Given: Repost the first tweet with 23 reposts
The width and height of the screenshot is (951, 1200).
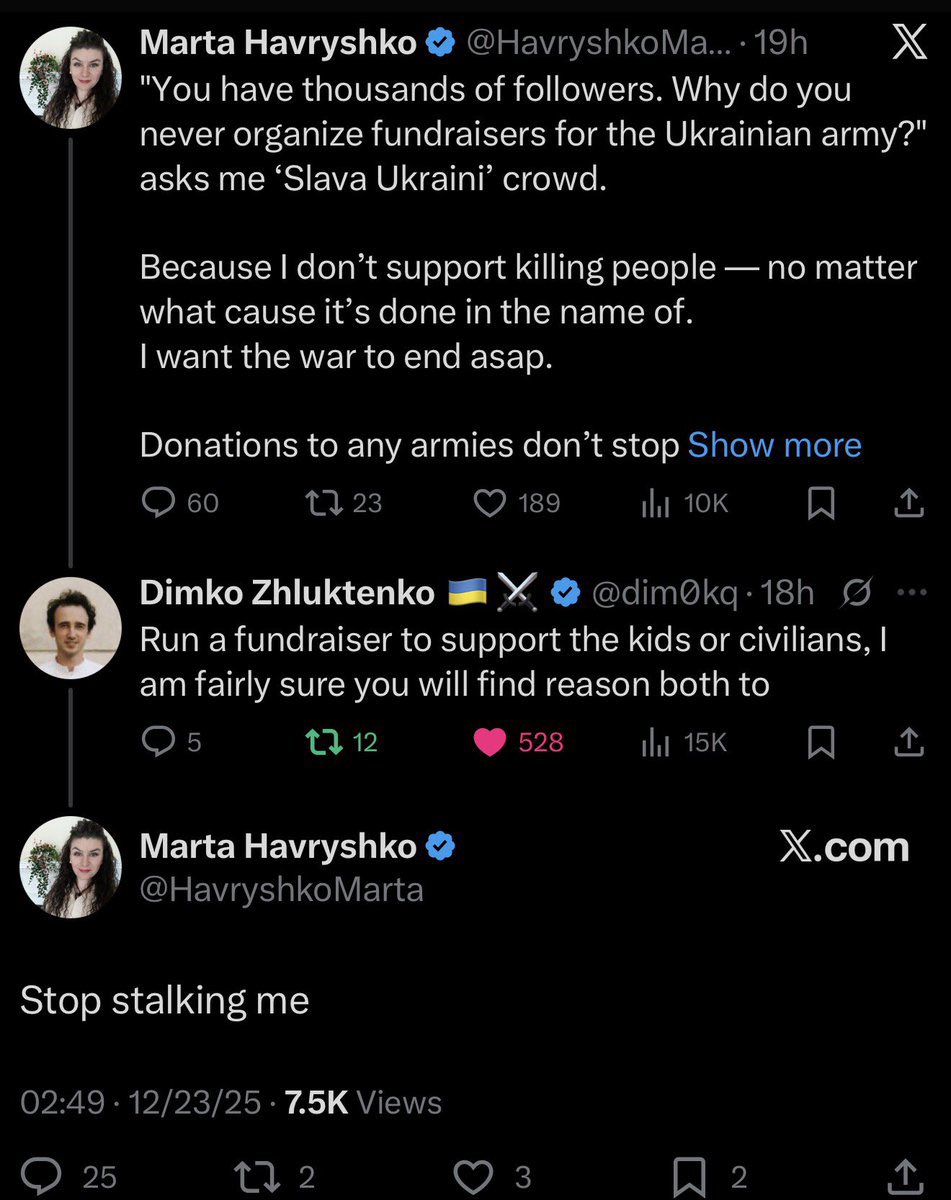Looking at the screenshot, I should click(x=323, y=503).
